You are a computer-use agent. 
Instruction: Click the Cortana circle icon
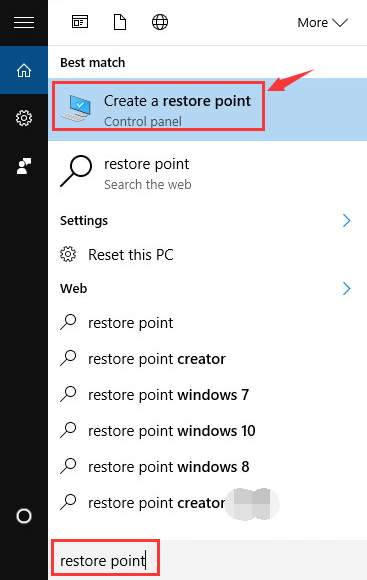(x=24, y=516)
